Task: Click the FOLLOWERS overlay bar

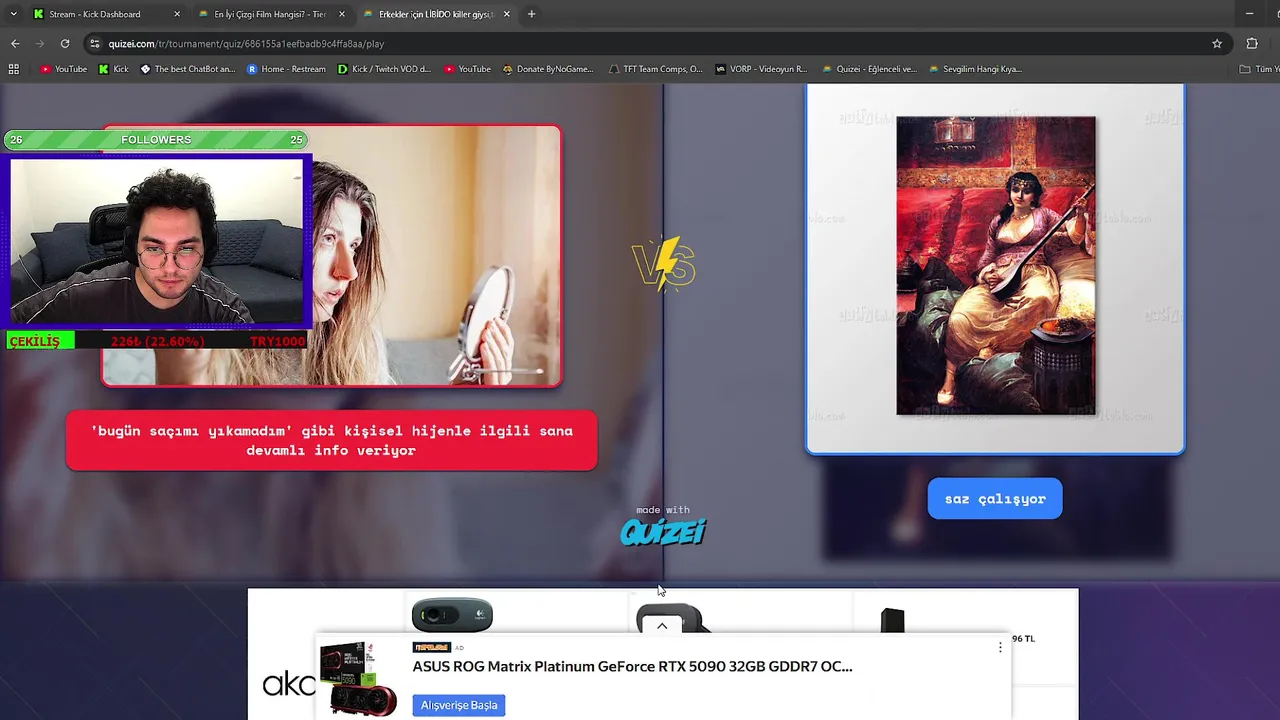Action: pos(156,140)
